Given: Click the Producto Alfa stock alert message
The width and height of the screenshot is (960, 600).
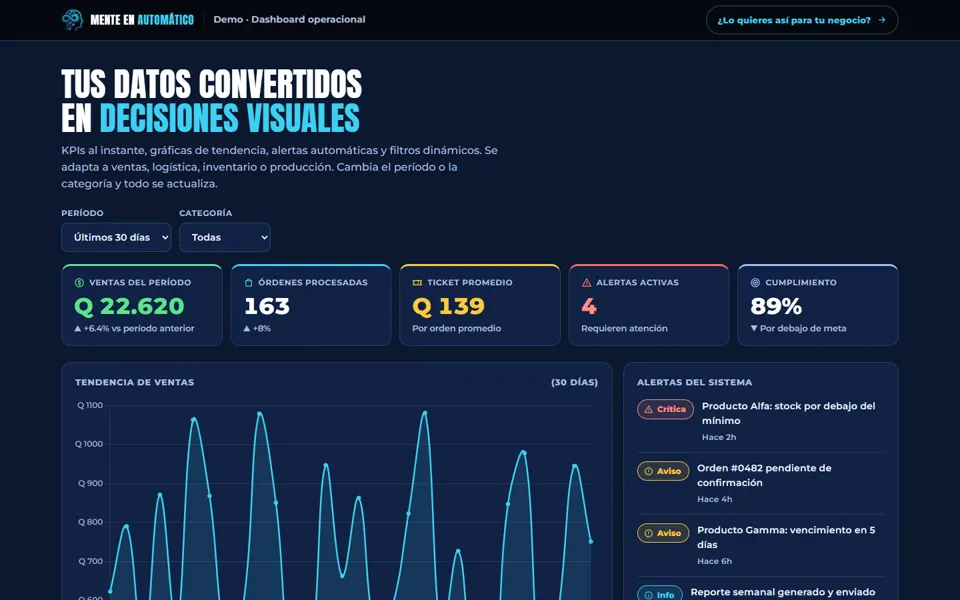Looking at the screenshot, I should tap(789, 413).
